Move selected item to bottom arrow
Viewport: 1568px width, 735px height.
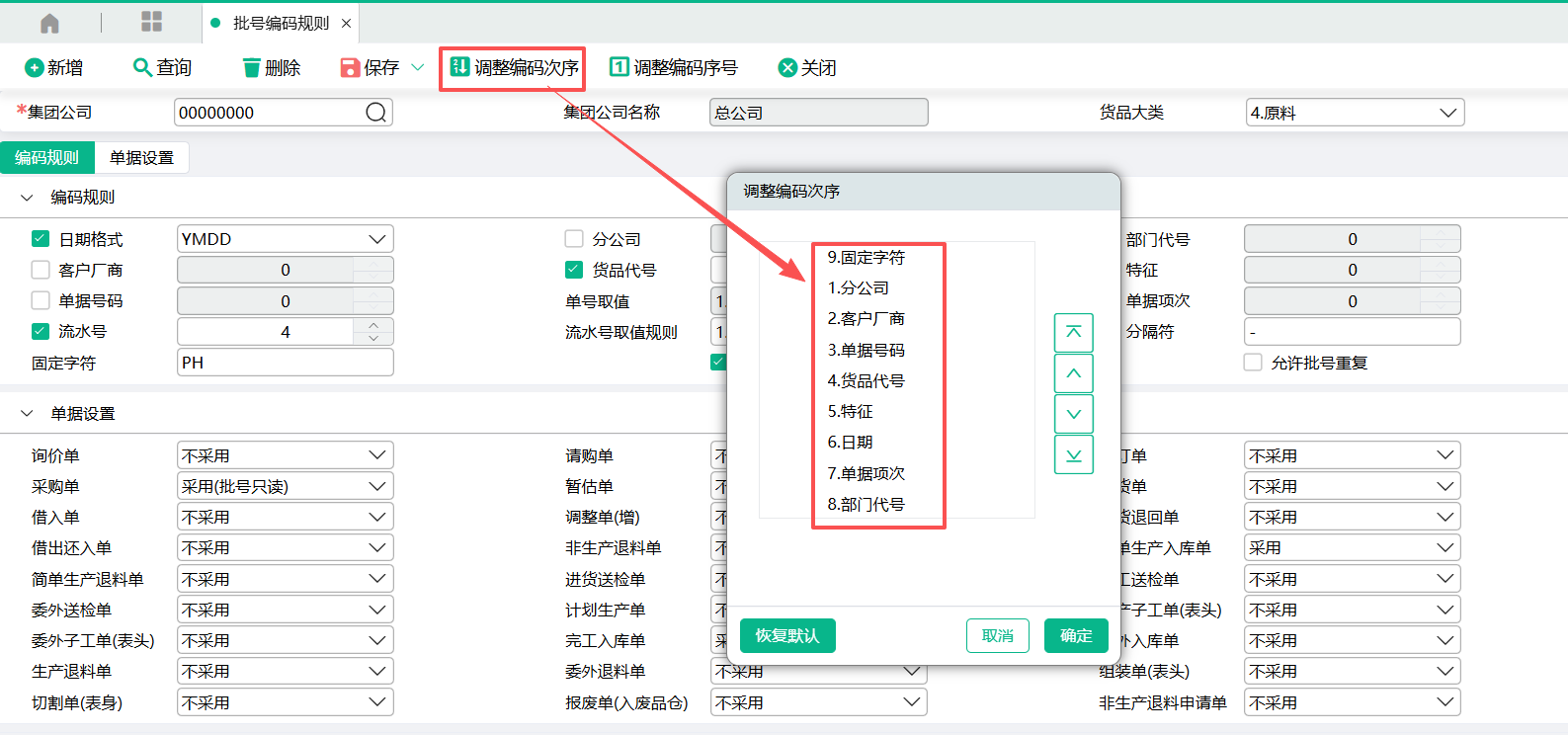[1073, 454]
